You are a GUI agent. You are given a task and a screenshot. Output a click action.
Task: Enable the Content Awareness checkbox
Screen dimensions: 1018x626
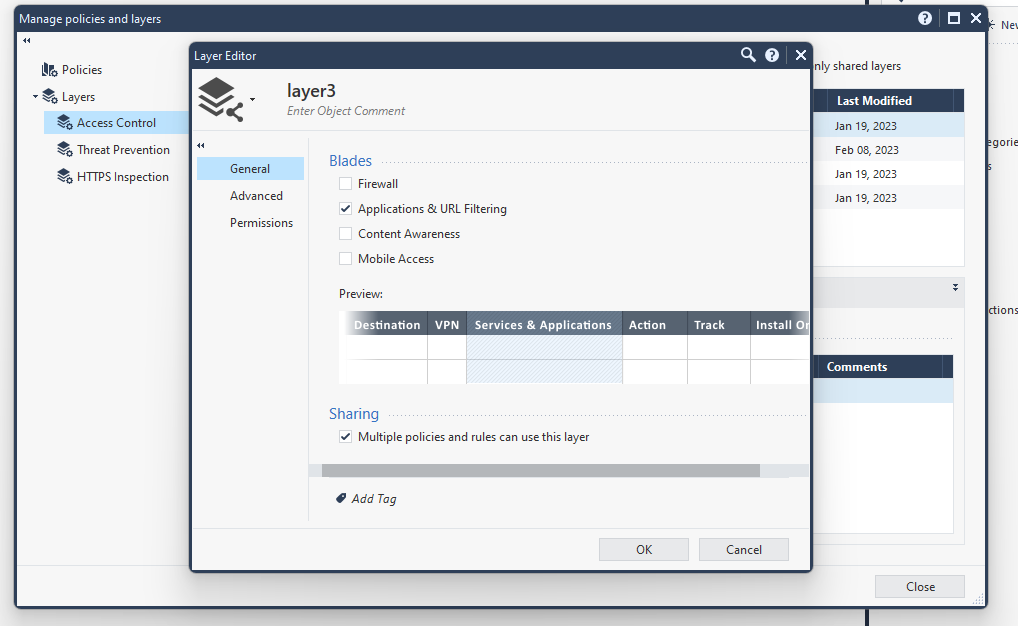tap(346, 234)
